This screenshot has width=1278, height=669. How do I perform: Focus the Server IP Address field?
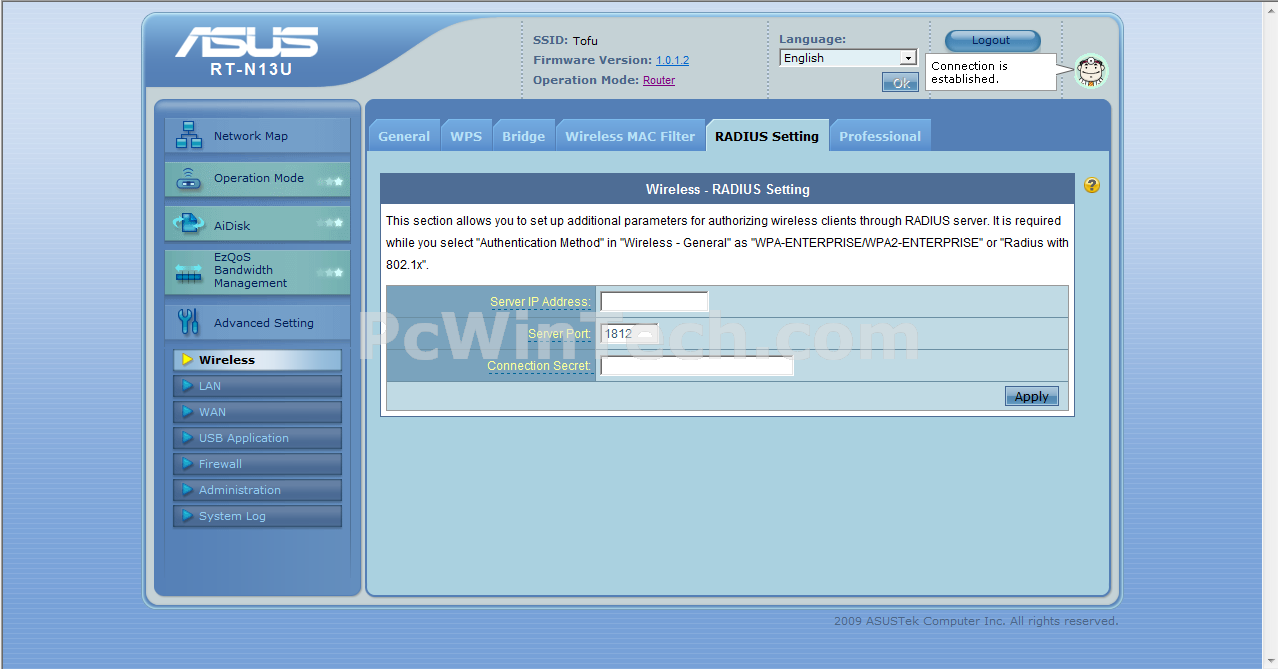(654, 301)
